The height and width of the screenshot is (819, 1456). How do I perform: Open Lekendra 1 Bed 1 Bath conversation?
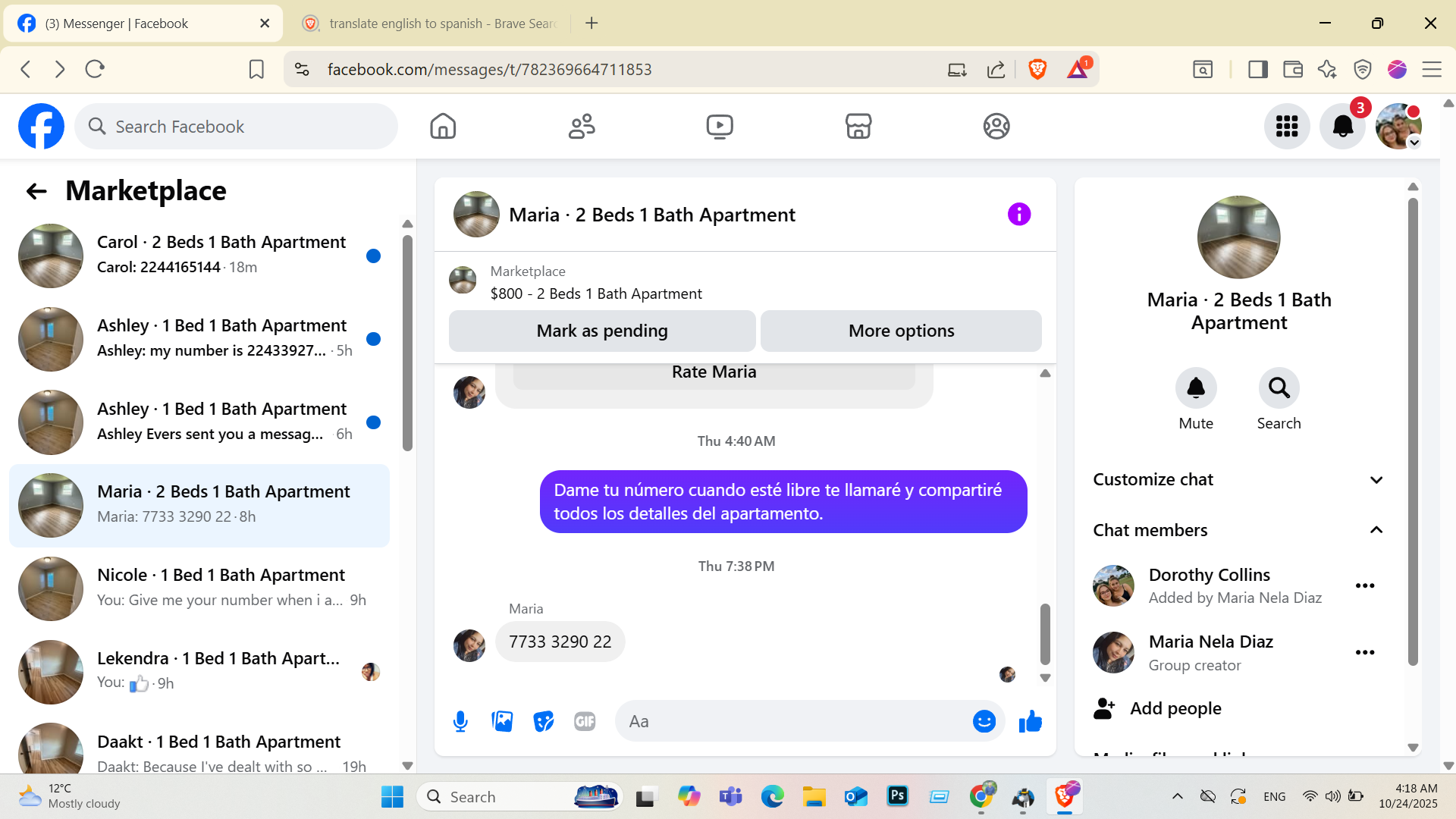point(199,672)
